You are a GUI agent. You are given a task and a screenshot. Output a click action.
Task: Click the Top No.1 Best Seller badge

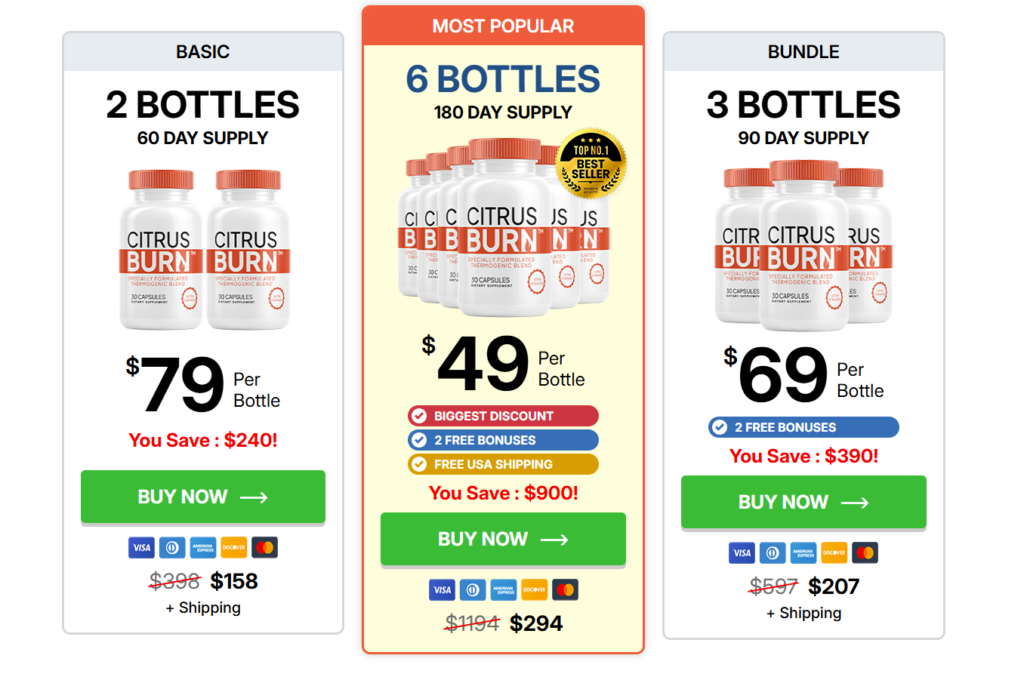tap(588, 163)
